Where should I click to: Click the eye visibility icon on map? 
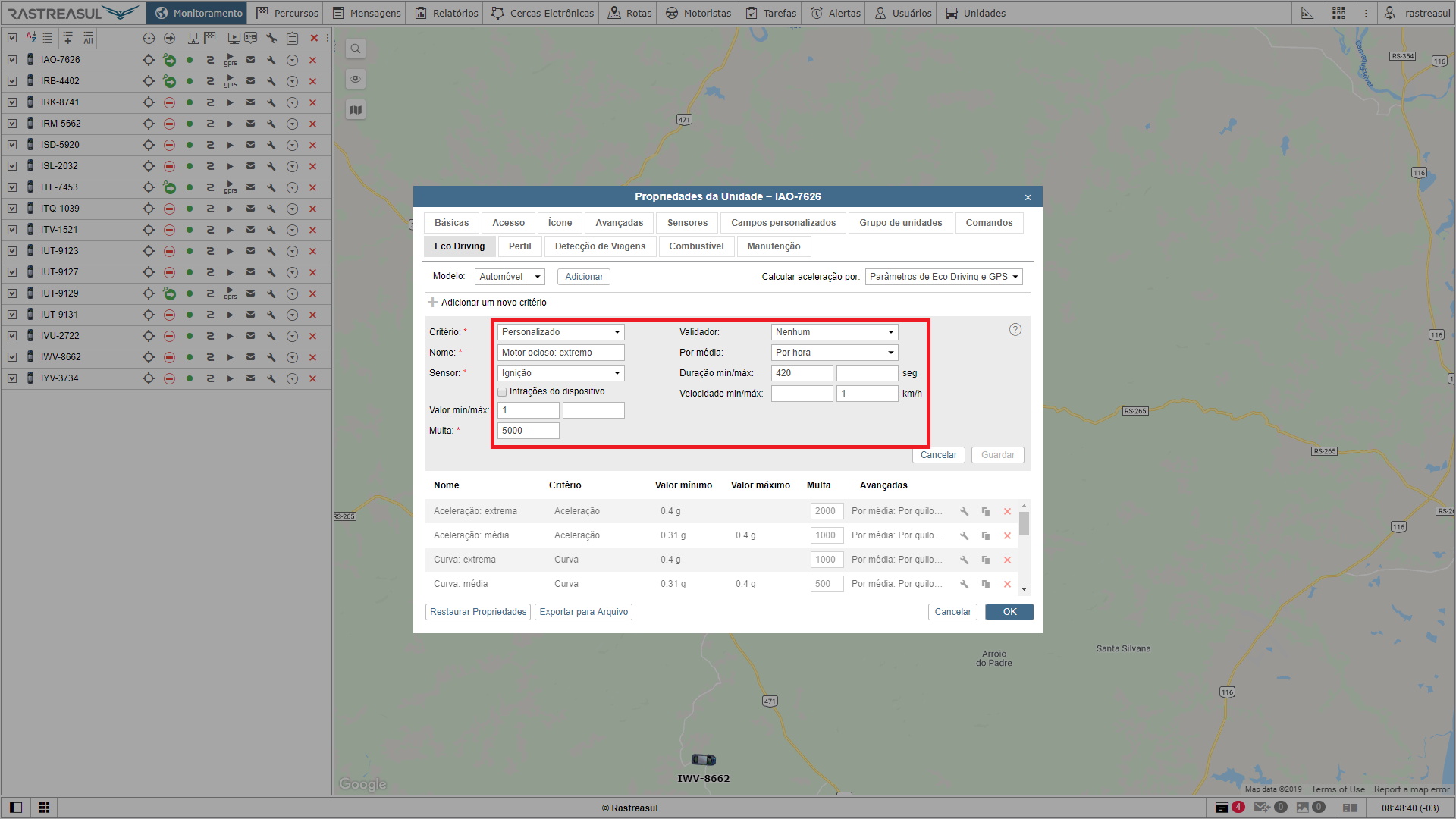point(355,79)
